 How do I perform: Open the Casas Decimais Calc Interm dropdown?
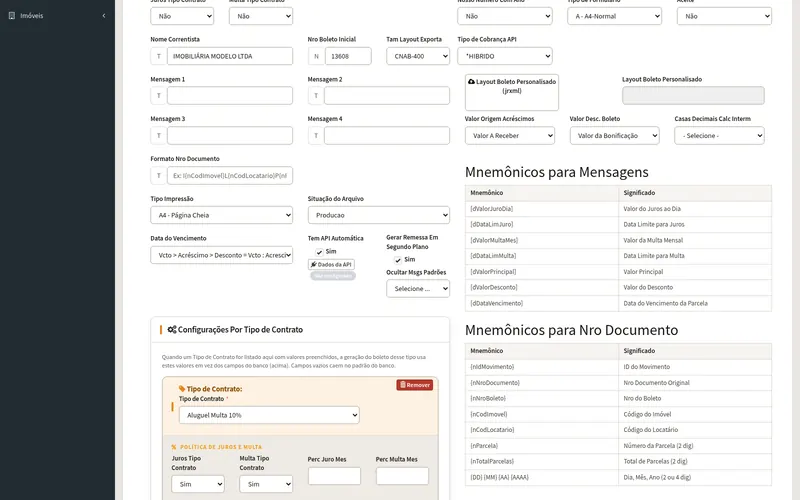(x=719, y=136)
